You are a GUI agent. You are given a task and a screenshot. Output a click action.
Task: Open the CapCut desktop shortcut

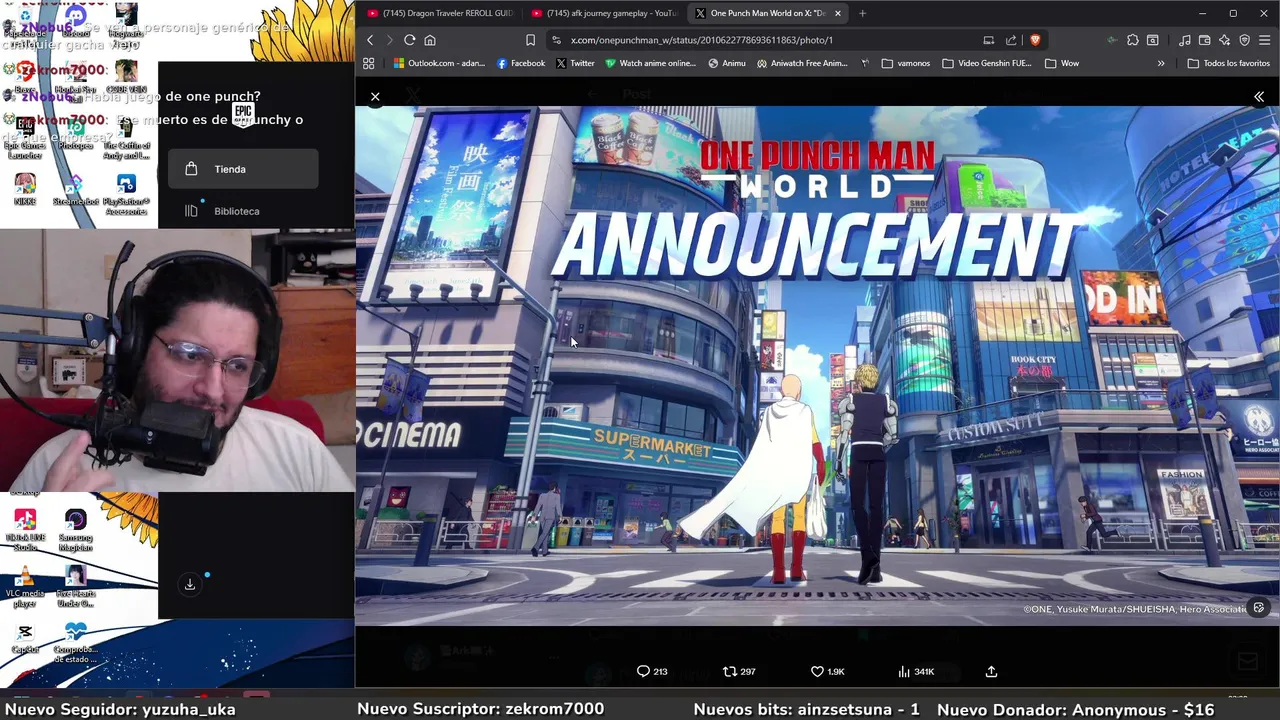click(25, 638)
